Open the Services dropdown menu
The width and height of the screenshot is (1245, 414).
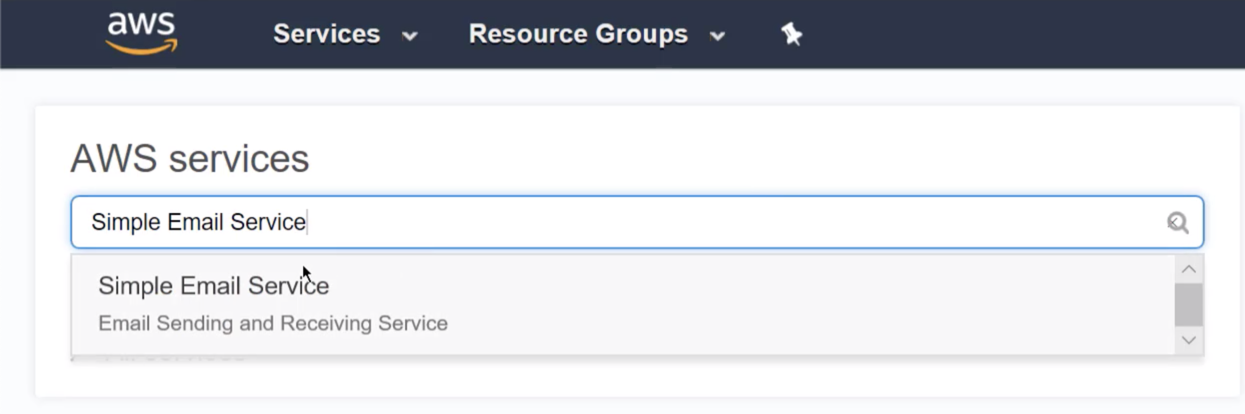(x=345, y=34)
